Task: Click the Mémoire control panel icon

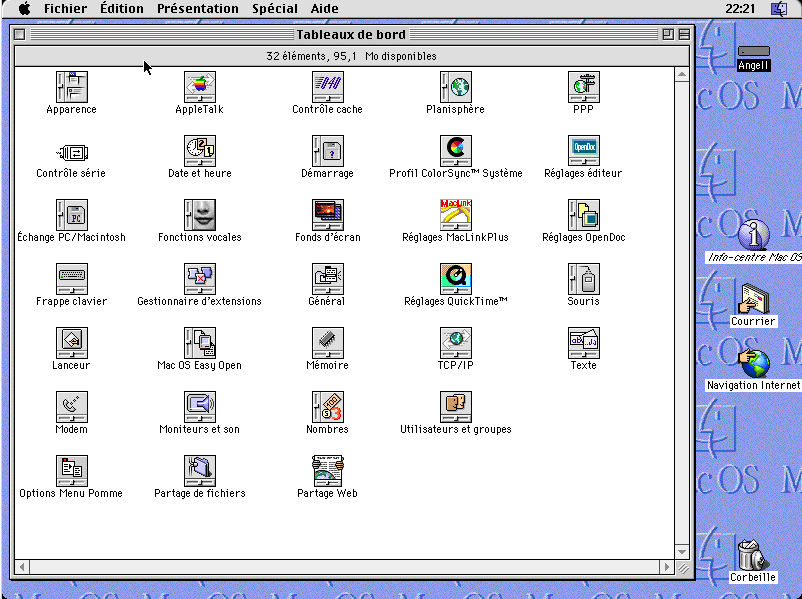Action: (328, 342)
